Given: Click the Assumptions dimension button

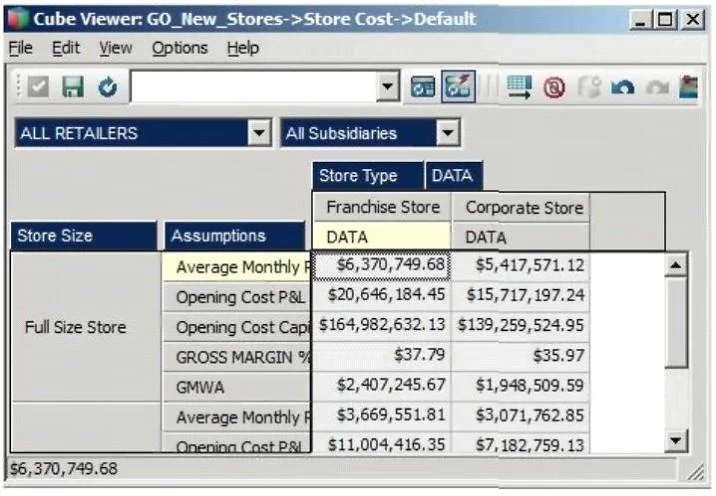Looking at the screenshot, I should 235,236.
